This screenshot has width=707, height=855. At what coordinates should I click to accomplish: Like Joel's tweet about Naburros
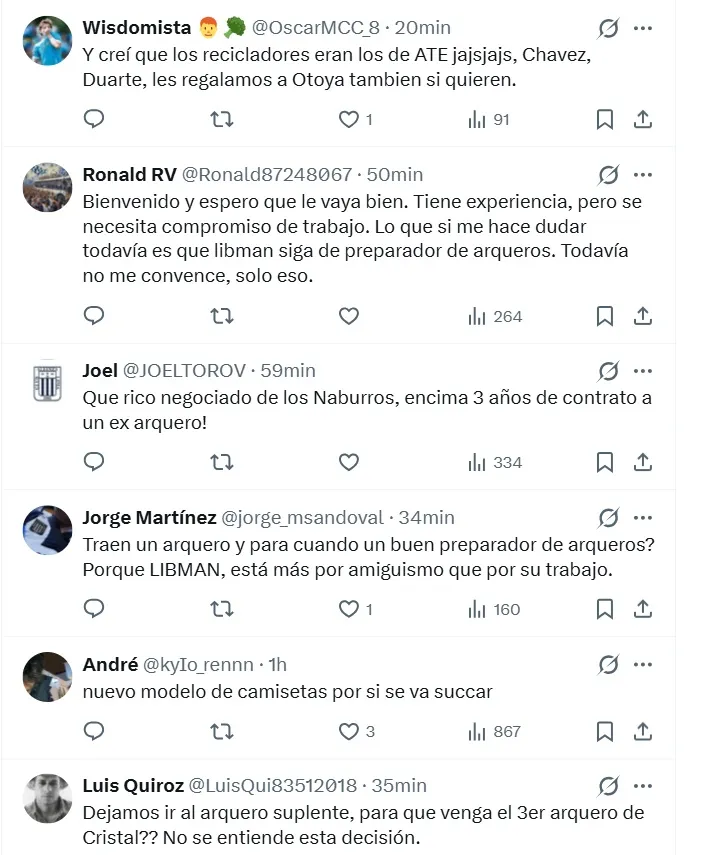click(348, 462)
